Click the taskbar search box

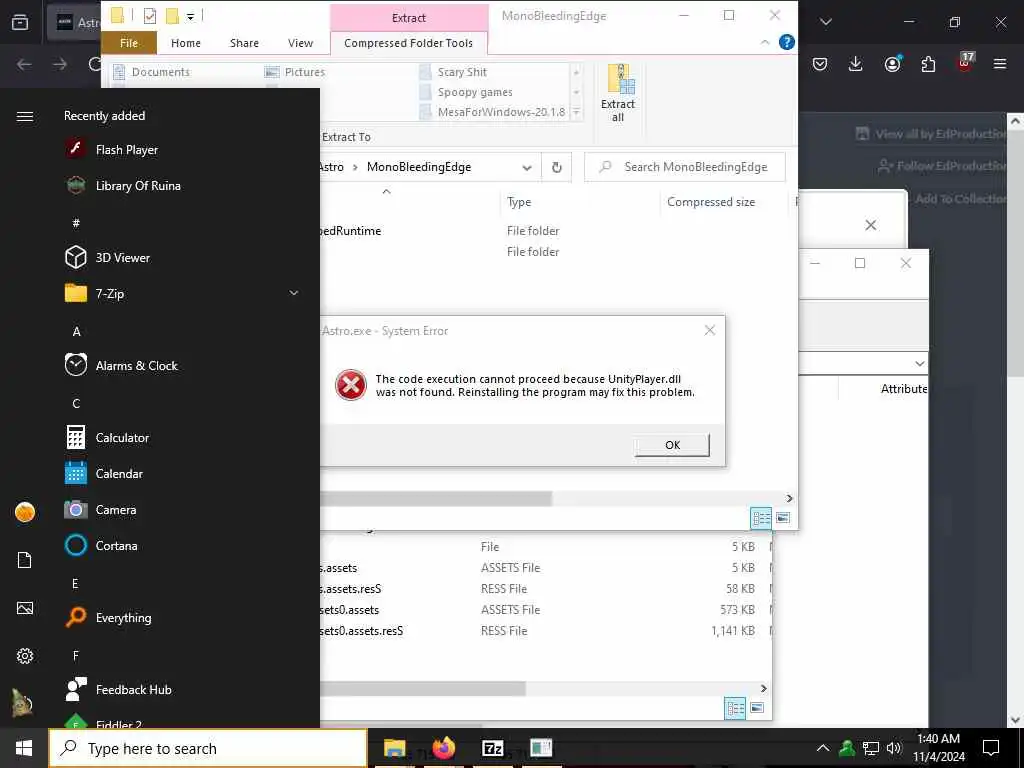click(x=208, y=748)
